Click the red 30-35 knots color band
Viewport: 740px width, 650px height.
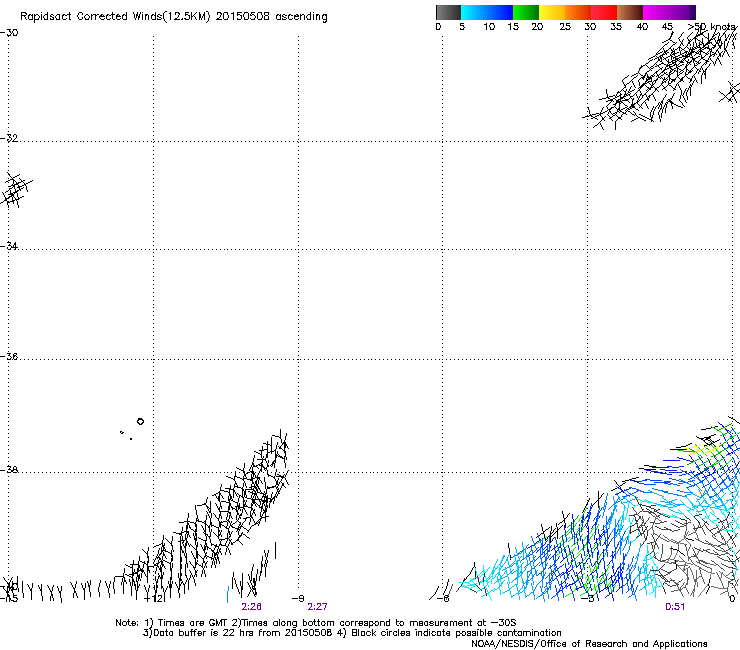pos(604,12)
